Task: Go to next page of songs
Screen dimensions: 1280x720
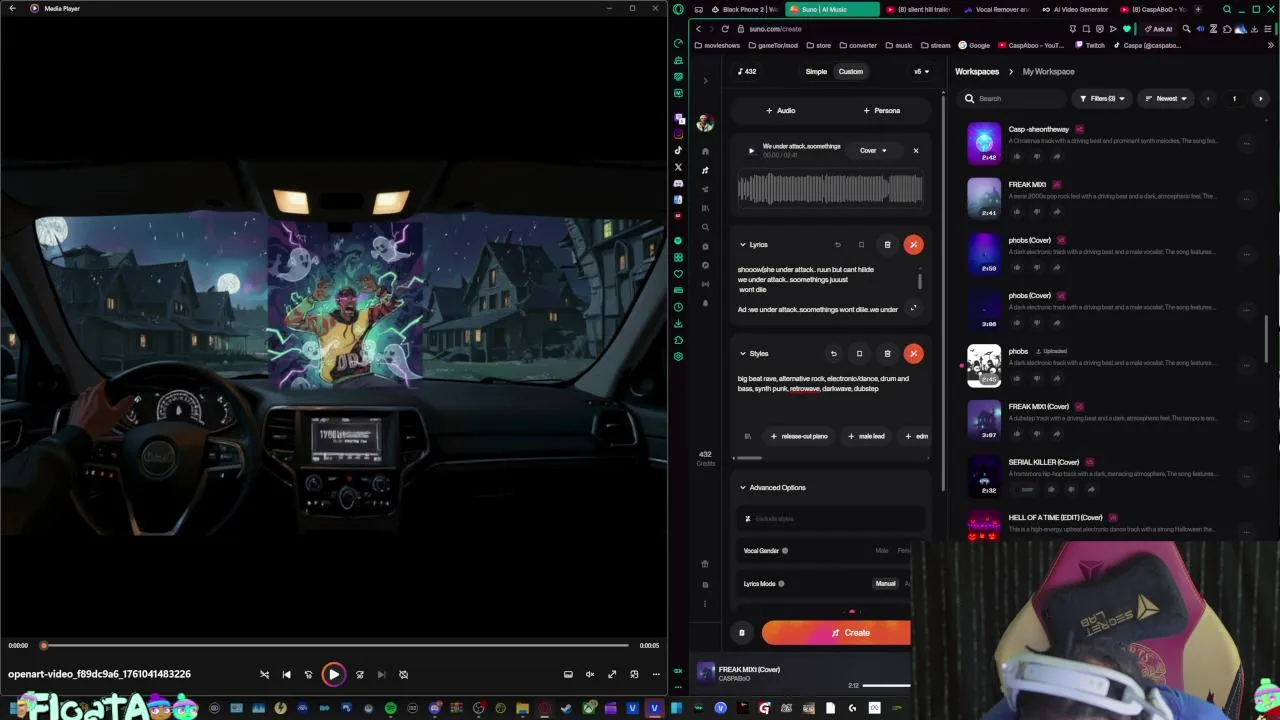Action: (1260, 98)
